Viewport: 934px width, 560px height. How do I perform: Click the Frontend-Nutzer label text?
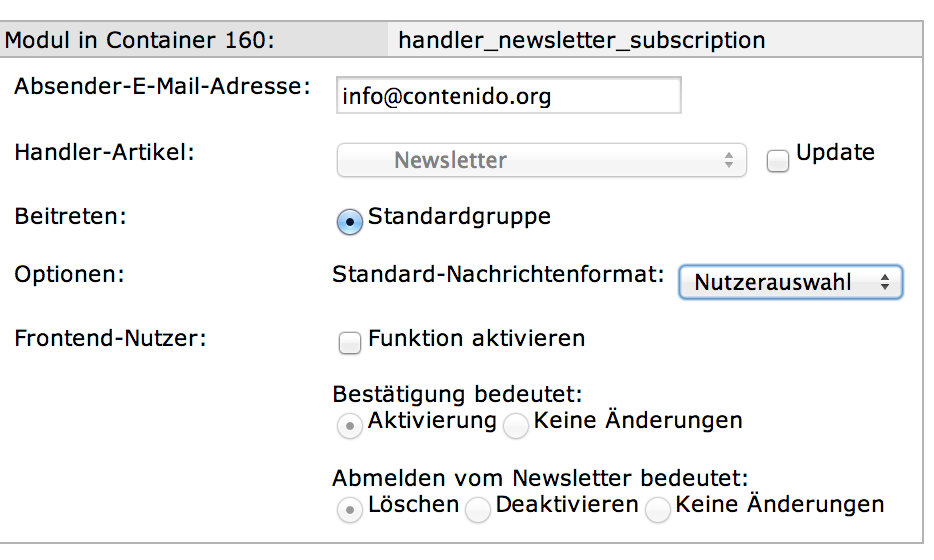[110, 338]
